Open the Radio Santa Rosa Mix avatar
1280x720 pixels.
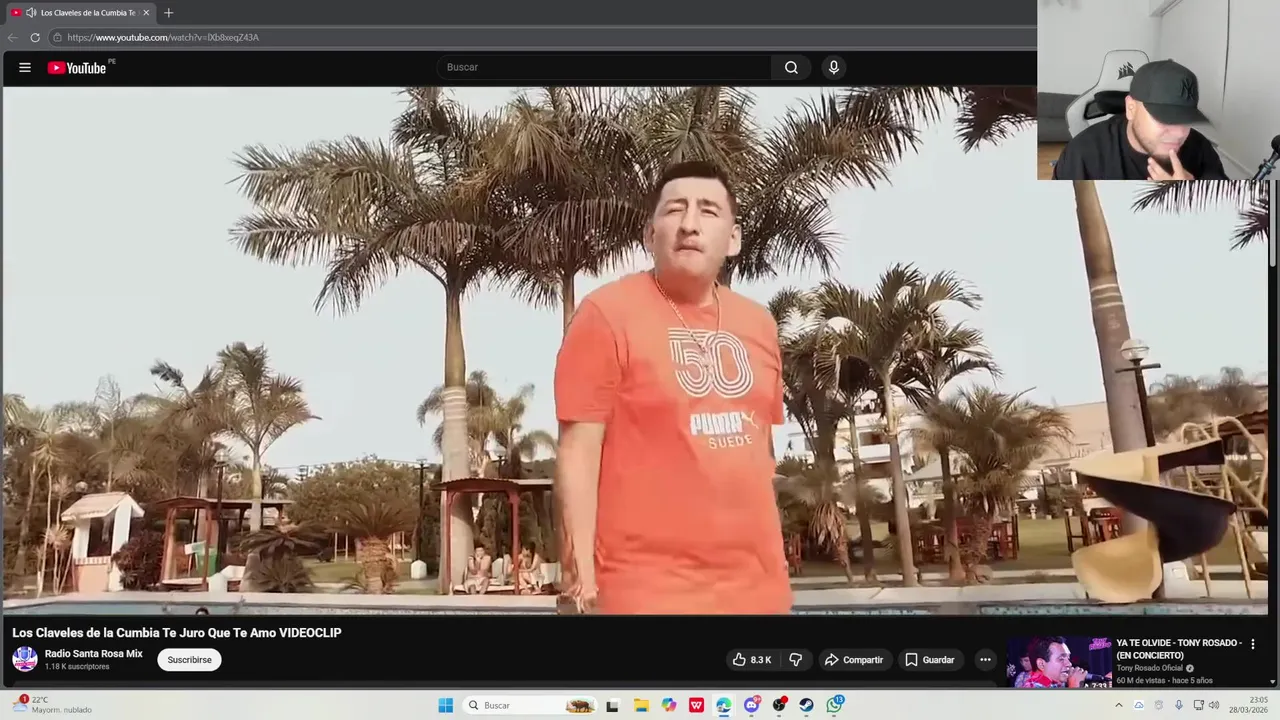[x=25, y=659]
